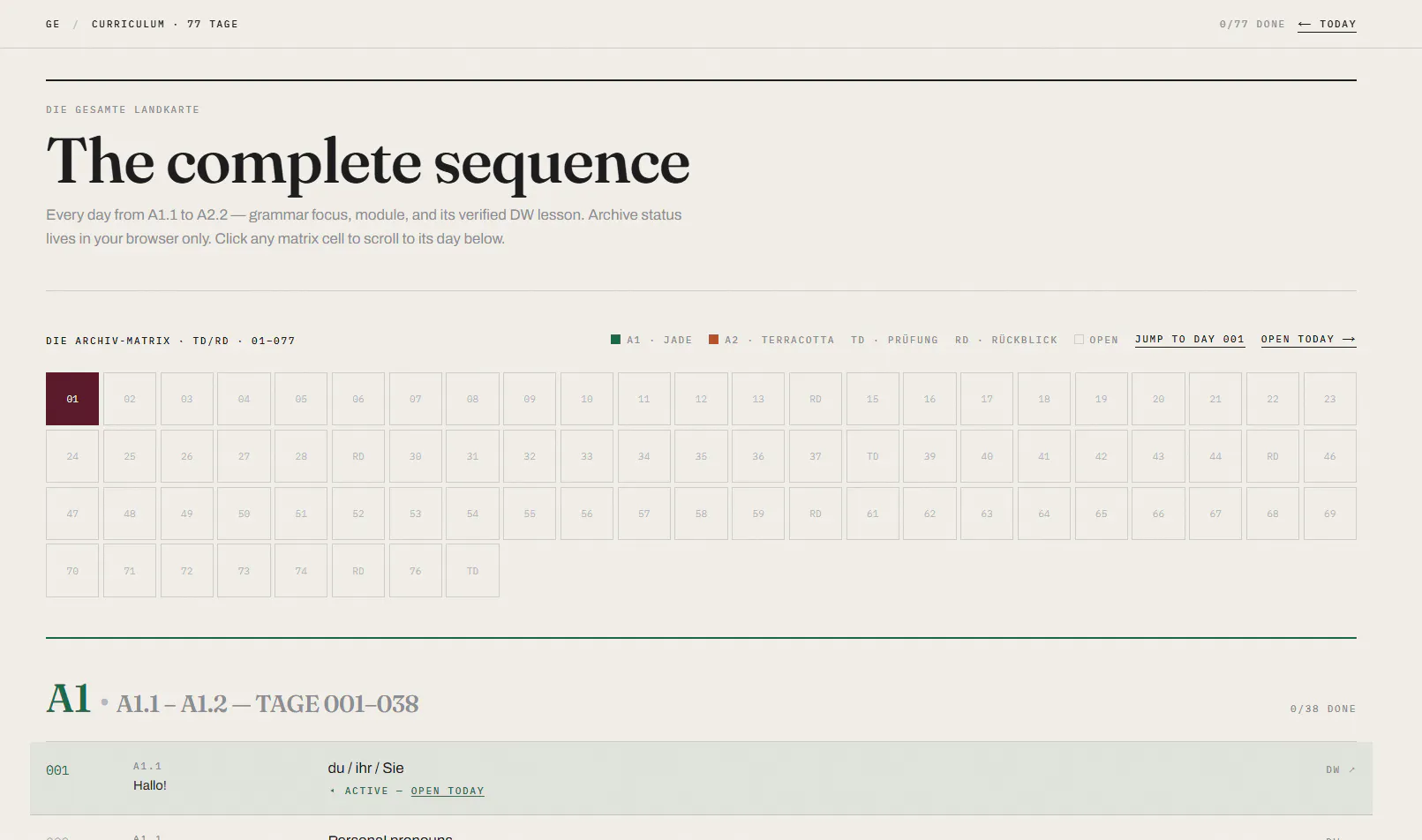Click the RD cell after cell 13
Screen dimensions: 1422x840
pos(816,399)
